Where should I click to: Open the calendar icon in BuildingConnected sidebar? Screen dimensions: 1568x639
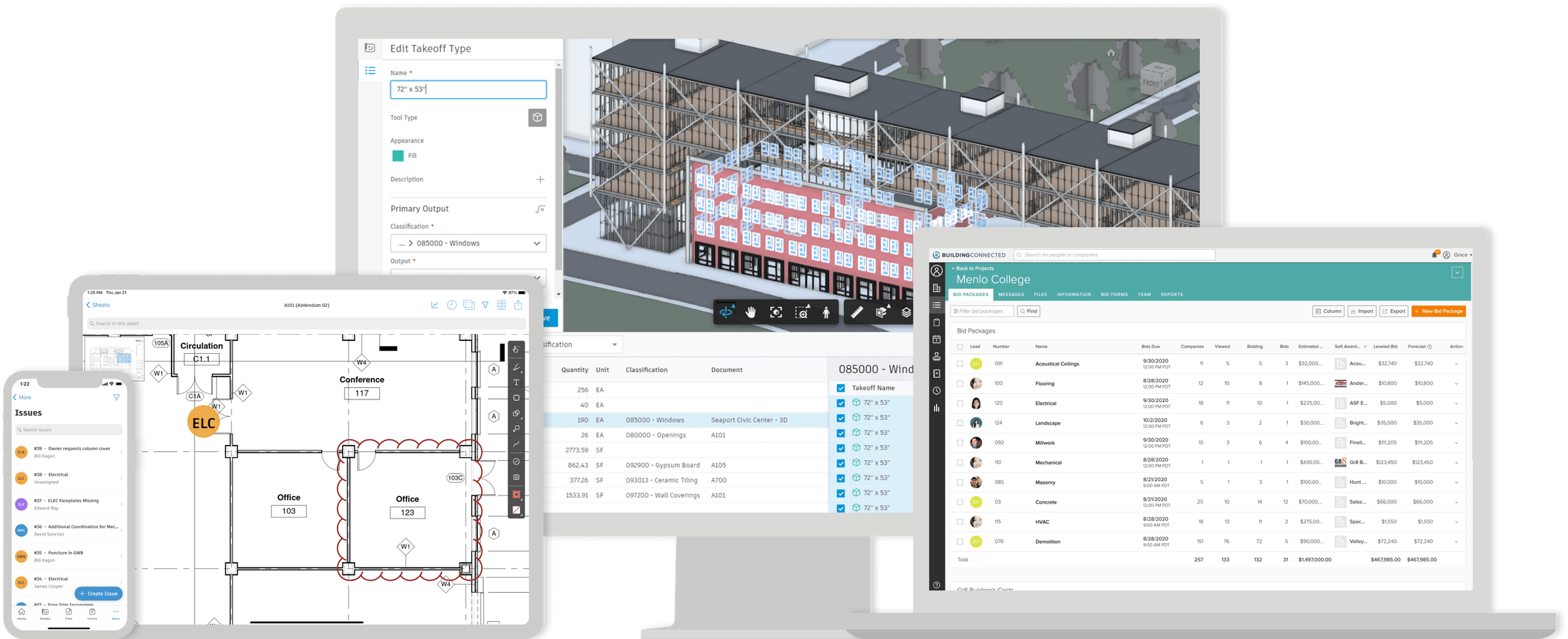tap(936, 340)
